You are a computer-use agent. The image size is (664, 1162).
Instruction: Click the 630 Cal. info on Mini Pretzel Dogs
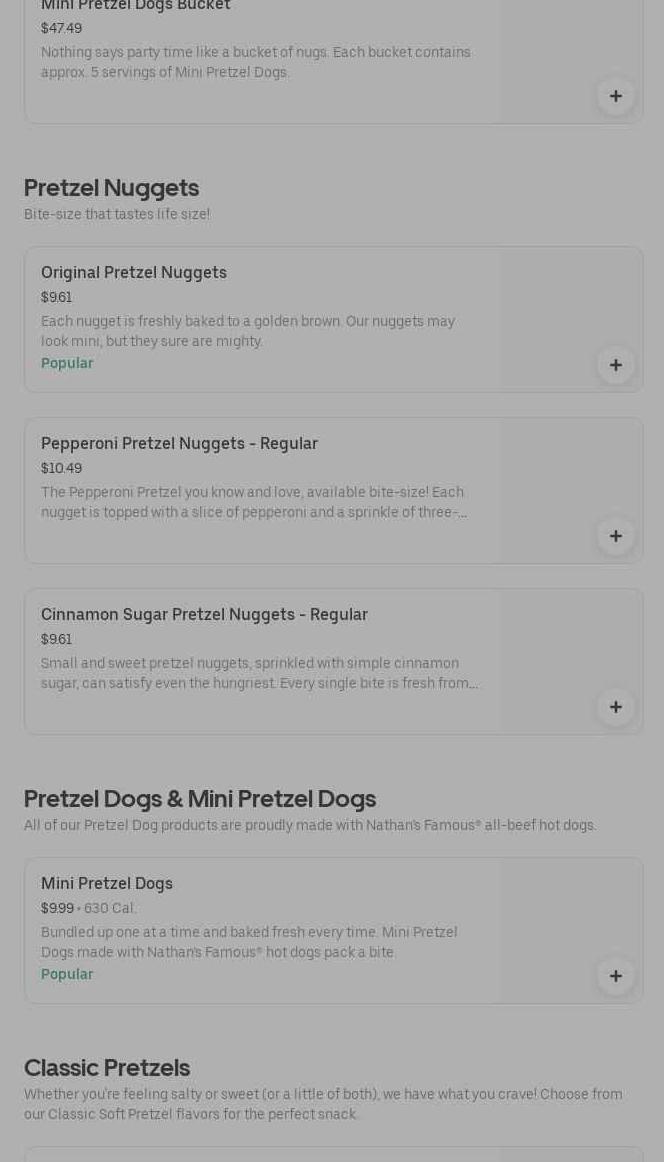click(110, 908)
